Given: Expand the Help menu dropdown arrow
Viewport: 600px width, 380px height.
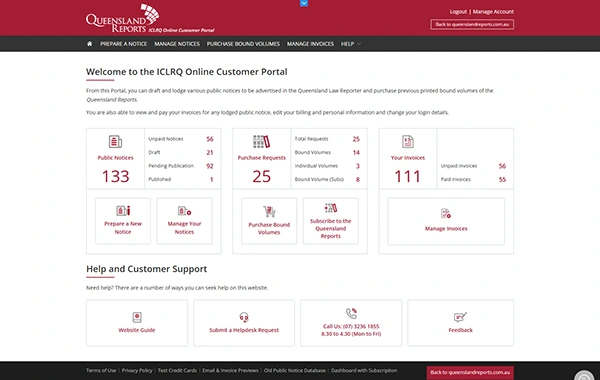Looking at the screenshot, I should tap(359, 44).
